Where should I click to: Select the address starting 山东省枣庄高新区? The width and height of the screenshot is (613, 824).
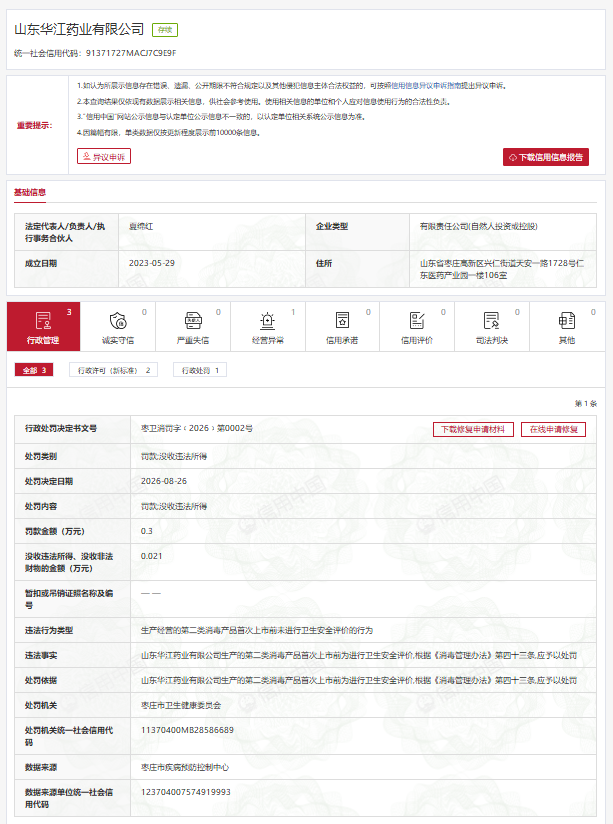click(x=502, y=269)
